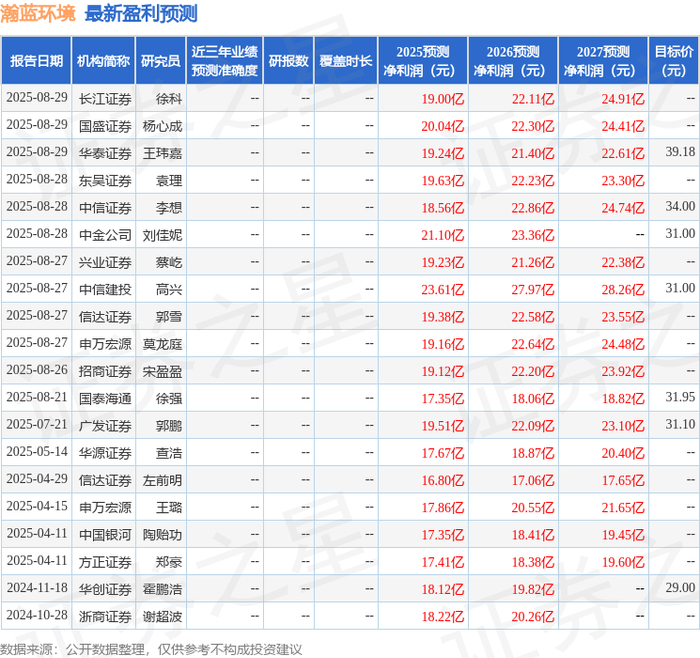This screenshot has height=658, width=700.
Task: Select the 长江证券 institution cell
Action: 105,99
